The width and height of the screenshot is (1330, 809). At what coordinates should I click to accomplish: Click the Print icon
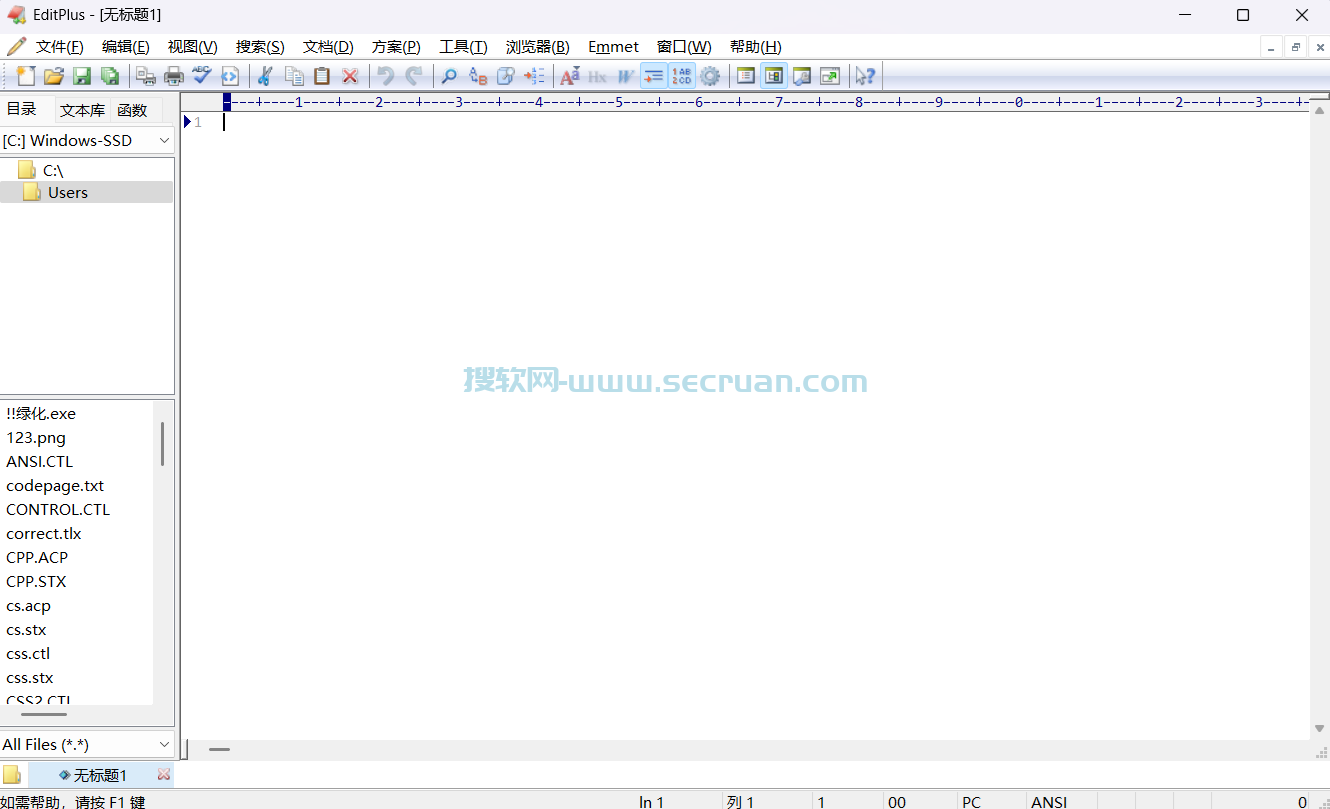point(174,76)
